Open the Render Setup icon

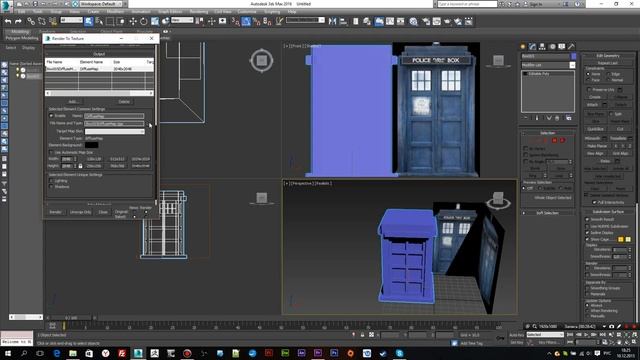point(426,21)
